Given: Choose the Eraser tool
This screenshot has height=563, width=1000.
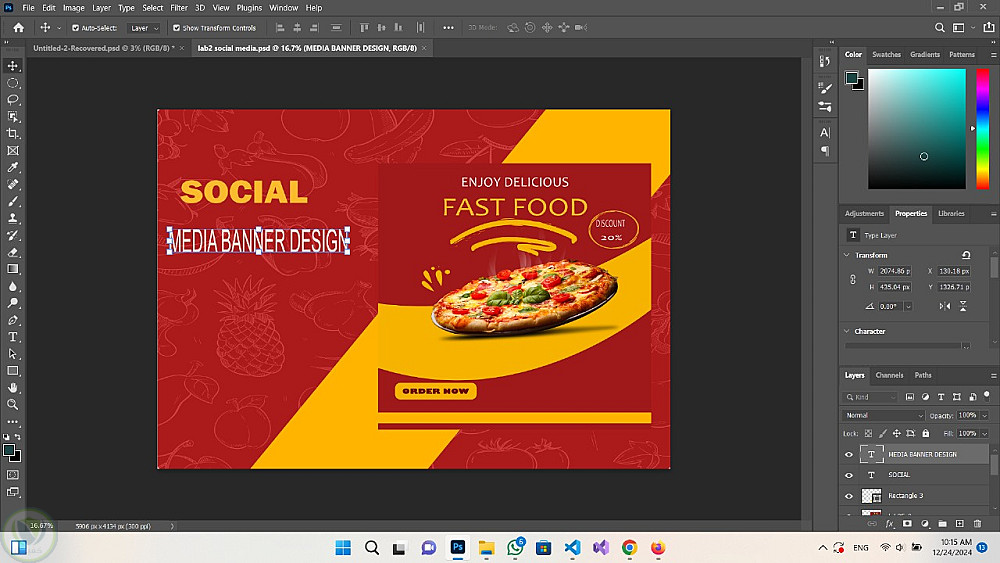Looking at the screenshot, I should (x=13, y=252).
